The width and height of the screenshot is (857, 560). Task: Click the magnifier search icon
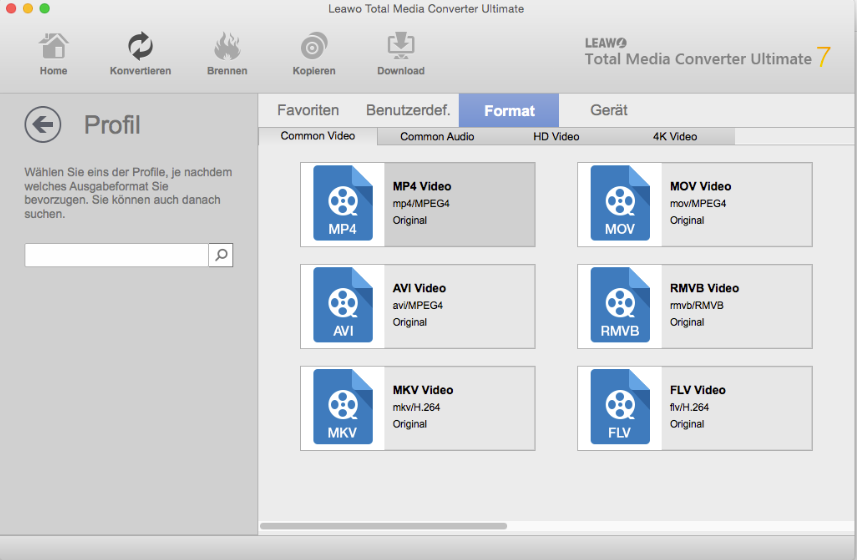221,255
